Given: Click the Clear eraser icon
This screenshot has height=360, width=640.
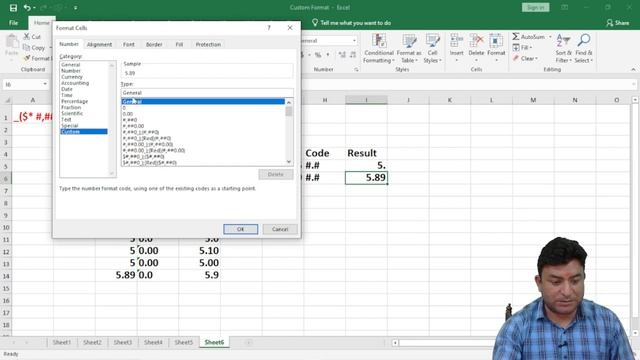Looking at the screenshot, I should pyautogui.click(x=516, y=58).
